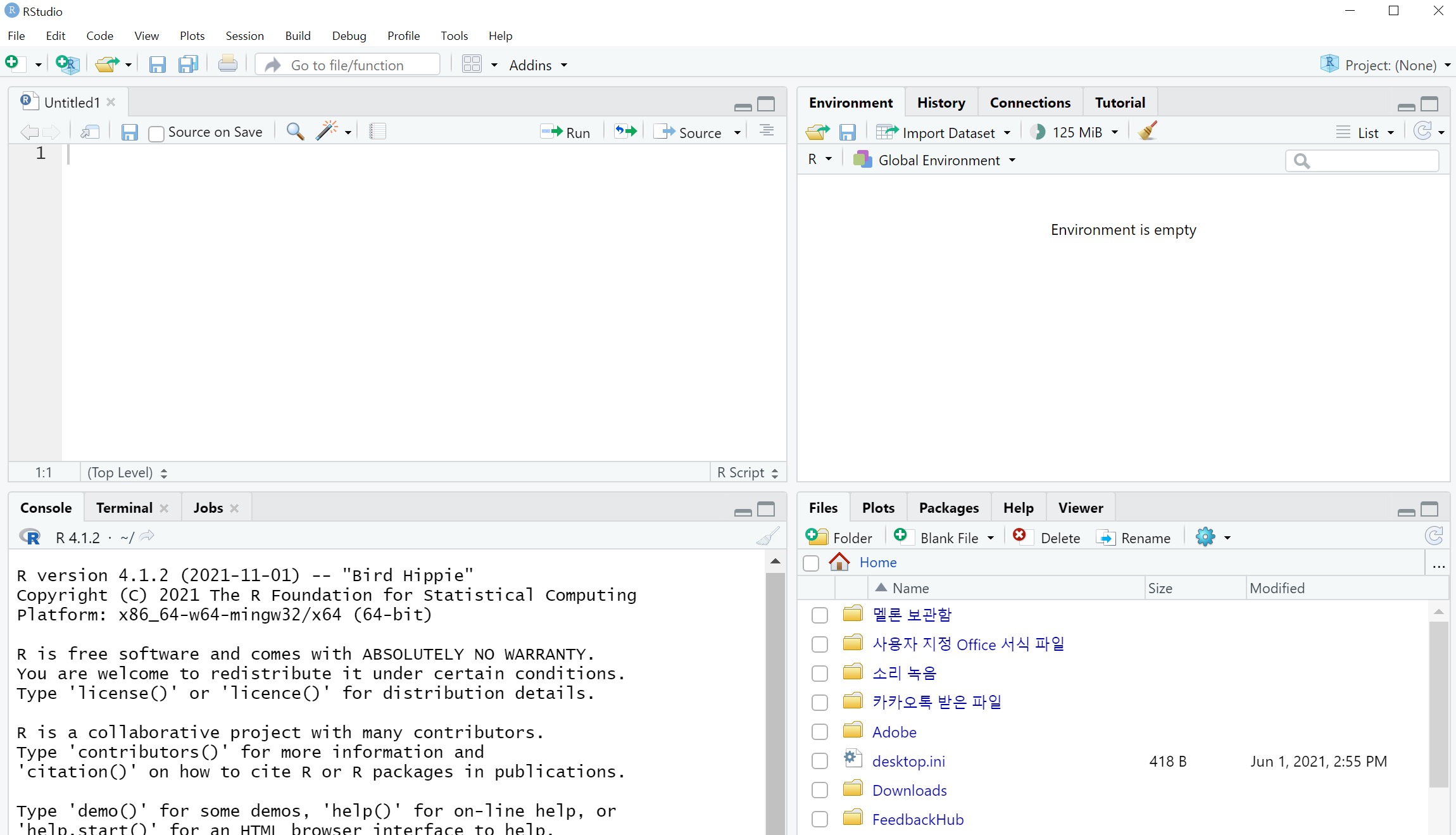Click the compile report notebook icon
Screen dimensions: 1456x835
pyautogui.click(x=377, y=131)
